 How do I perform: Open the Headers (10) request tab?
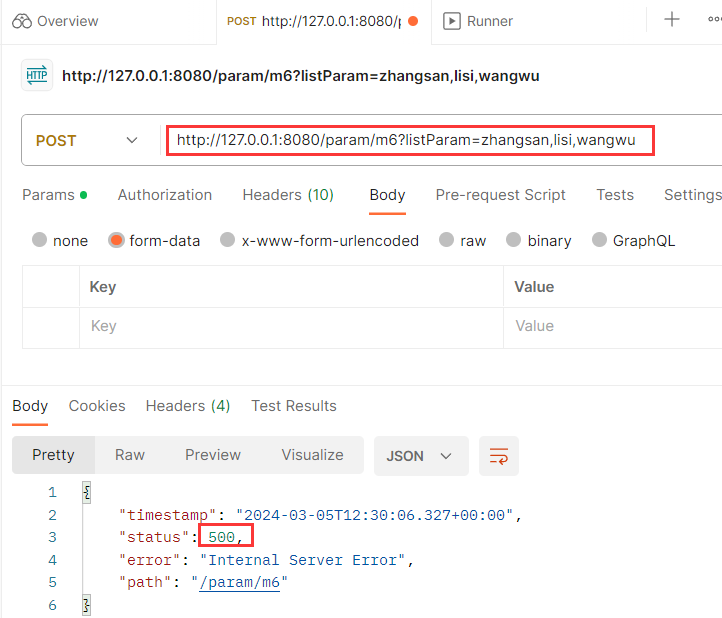(x=288, y=195)
